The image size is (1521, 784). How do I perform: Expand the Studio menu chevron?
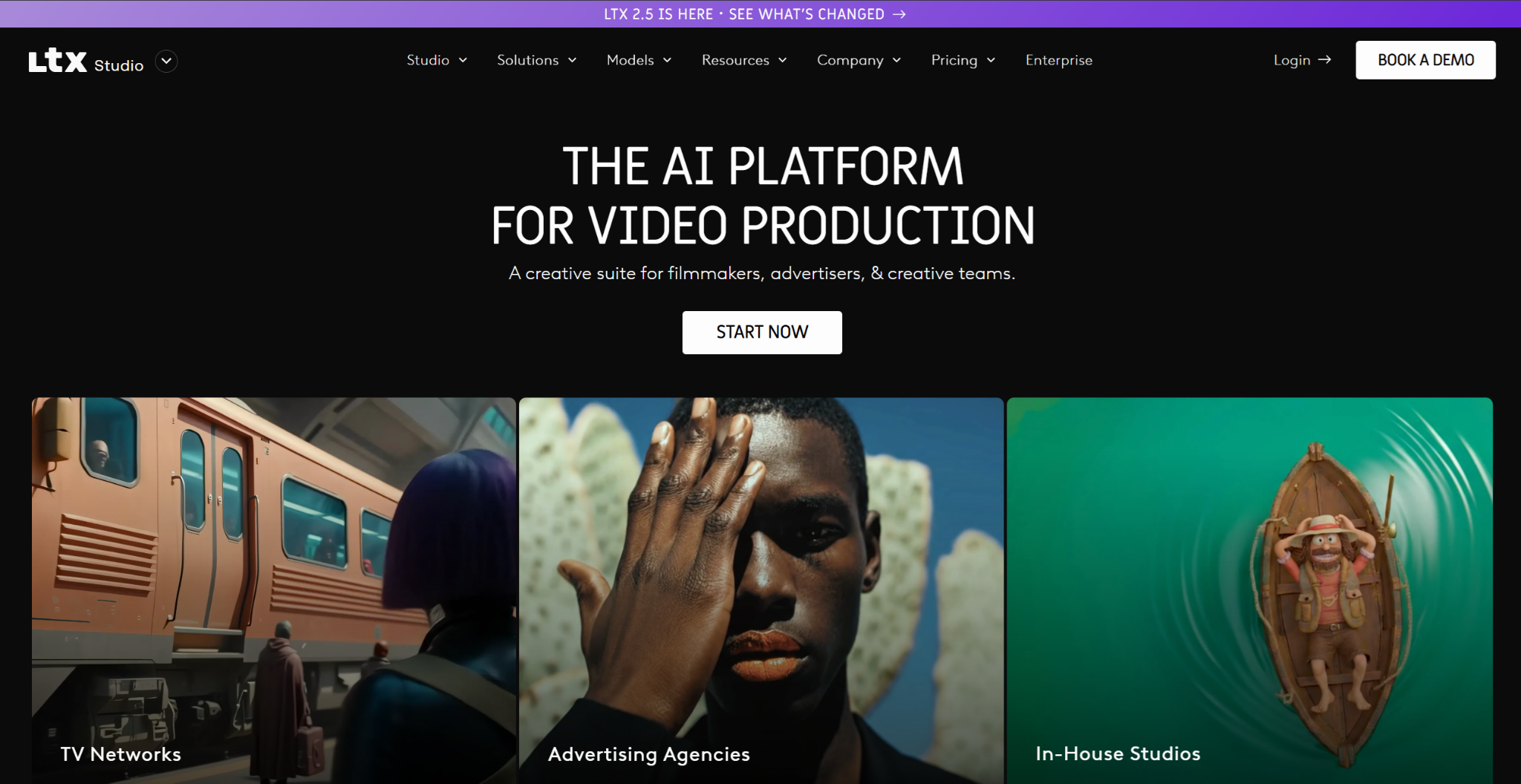[463, 60]
